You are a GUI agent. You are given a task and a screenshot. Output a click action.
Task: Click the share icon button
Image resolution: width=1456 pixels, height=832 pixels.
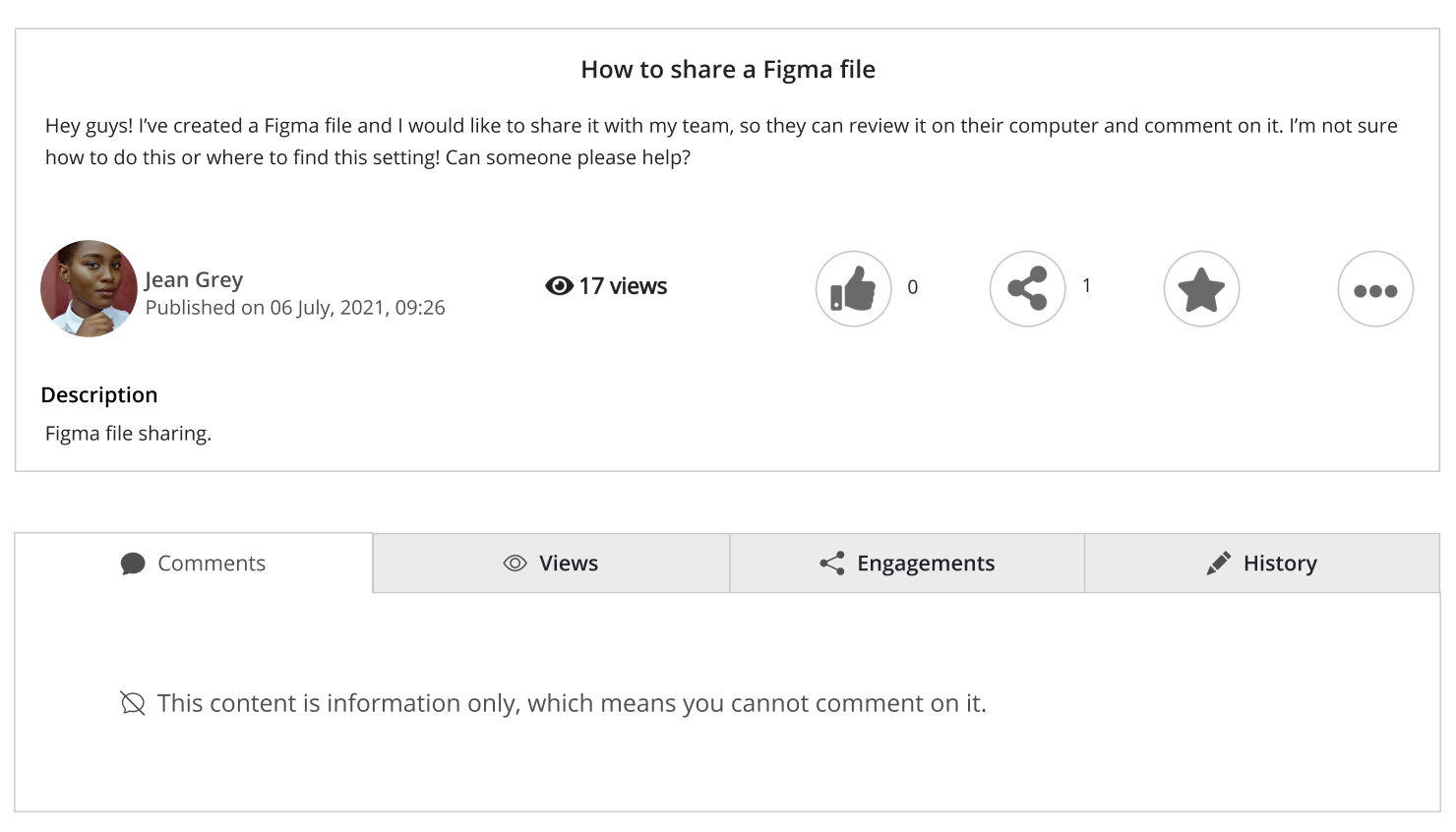[1027, 289]
